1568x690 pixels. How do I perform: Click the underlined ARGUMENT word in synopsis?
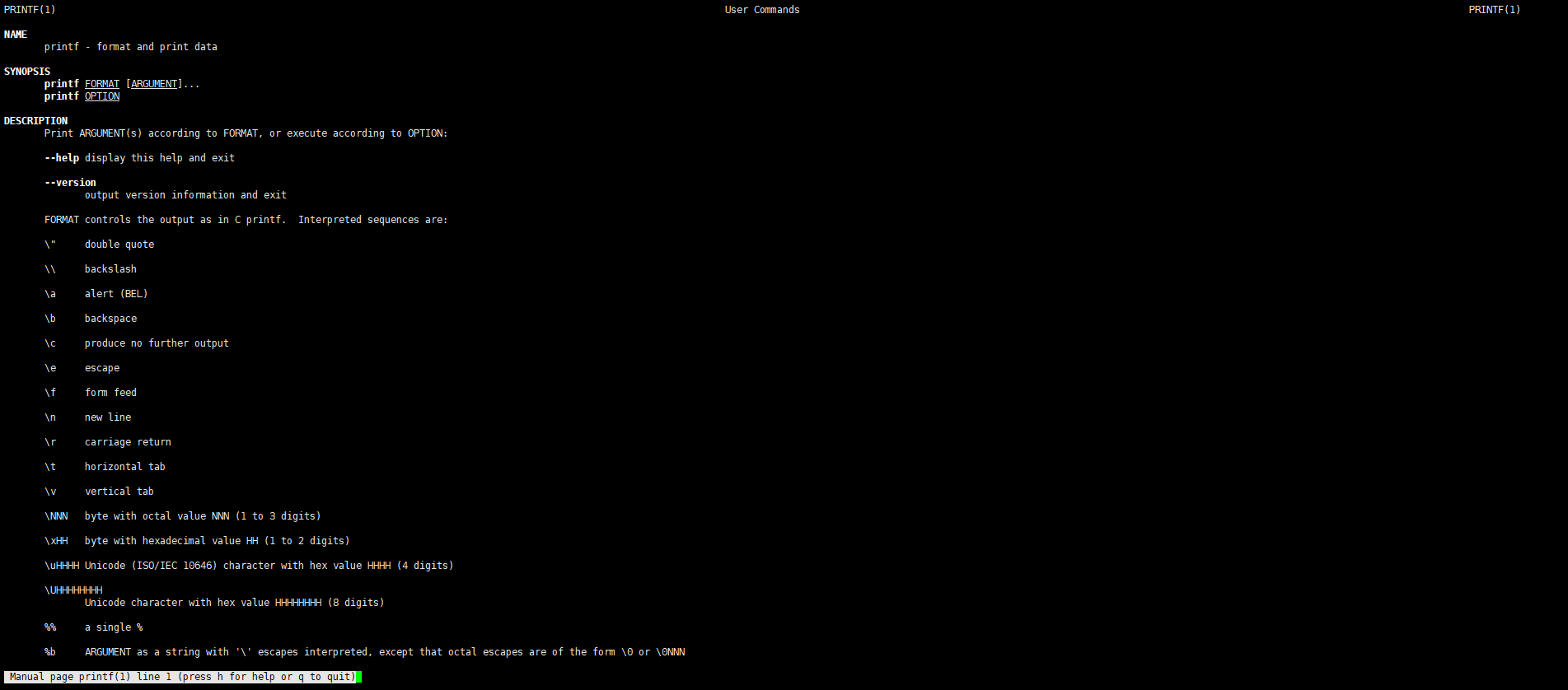(154, 84)
